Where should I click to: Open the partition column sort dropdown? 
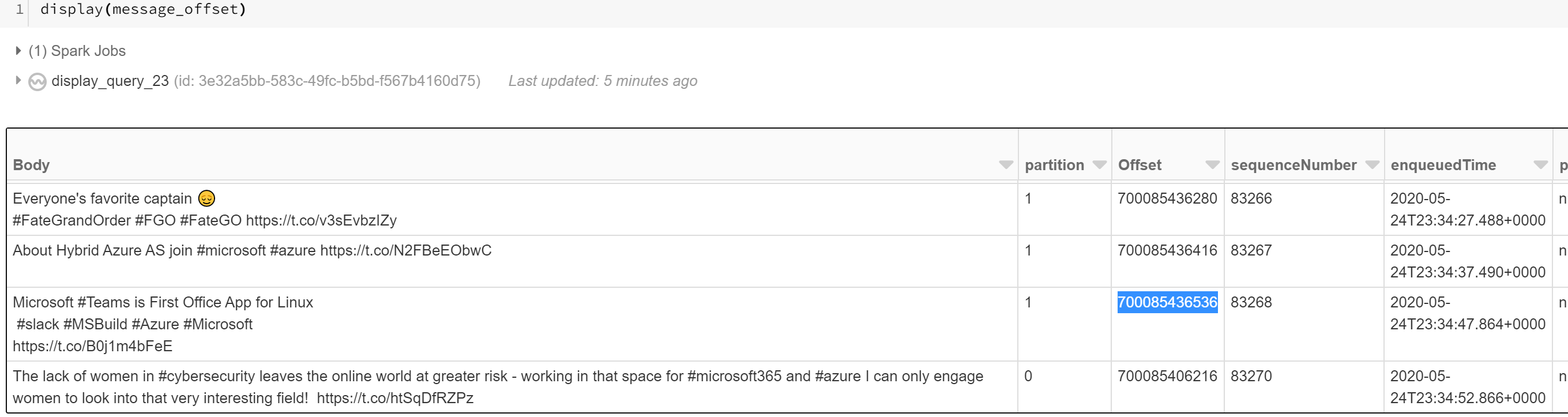(x=1098, y=164)
